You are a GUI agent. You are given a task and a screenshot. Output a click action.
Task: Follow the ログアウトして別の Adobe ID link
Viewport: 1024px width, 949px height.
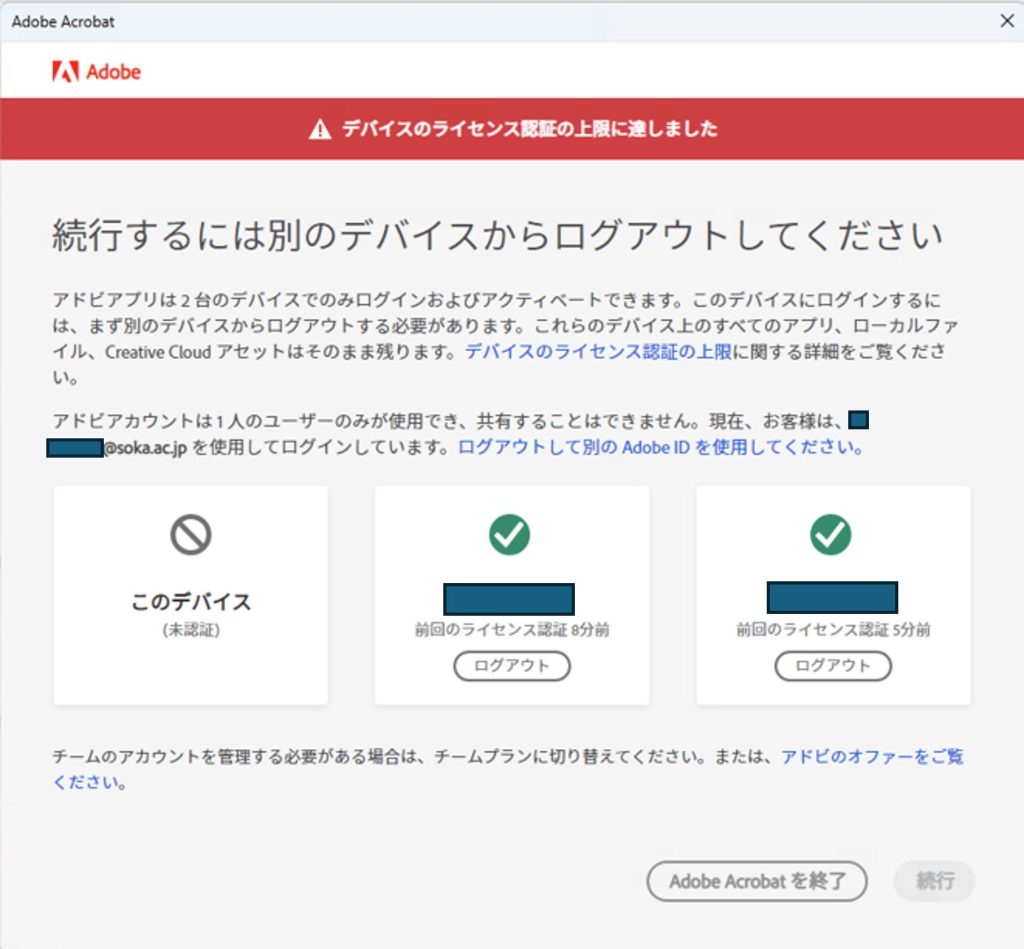[660, 447]
